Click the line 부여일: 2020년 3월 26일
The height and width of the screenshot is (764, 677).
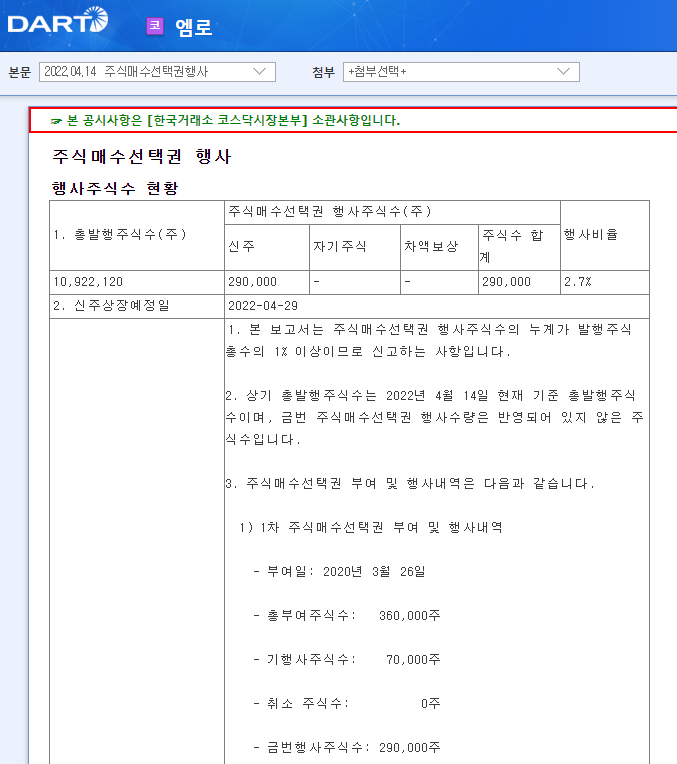pyautogui.click(x=339, y=572)
